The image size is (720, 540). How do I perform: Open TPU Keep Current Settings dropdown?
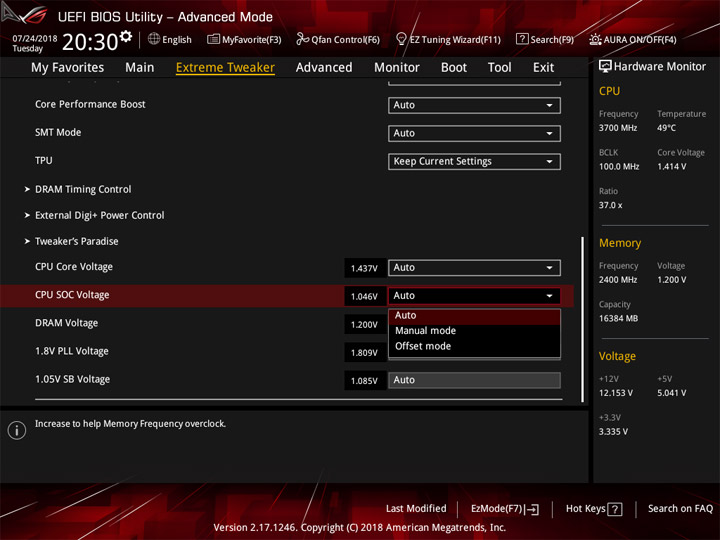pos(474,161)
